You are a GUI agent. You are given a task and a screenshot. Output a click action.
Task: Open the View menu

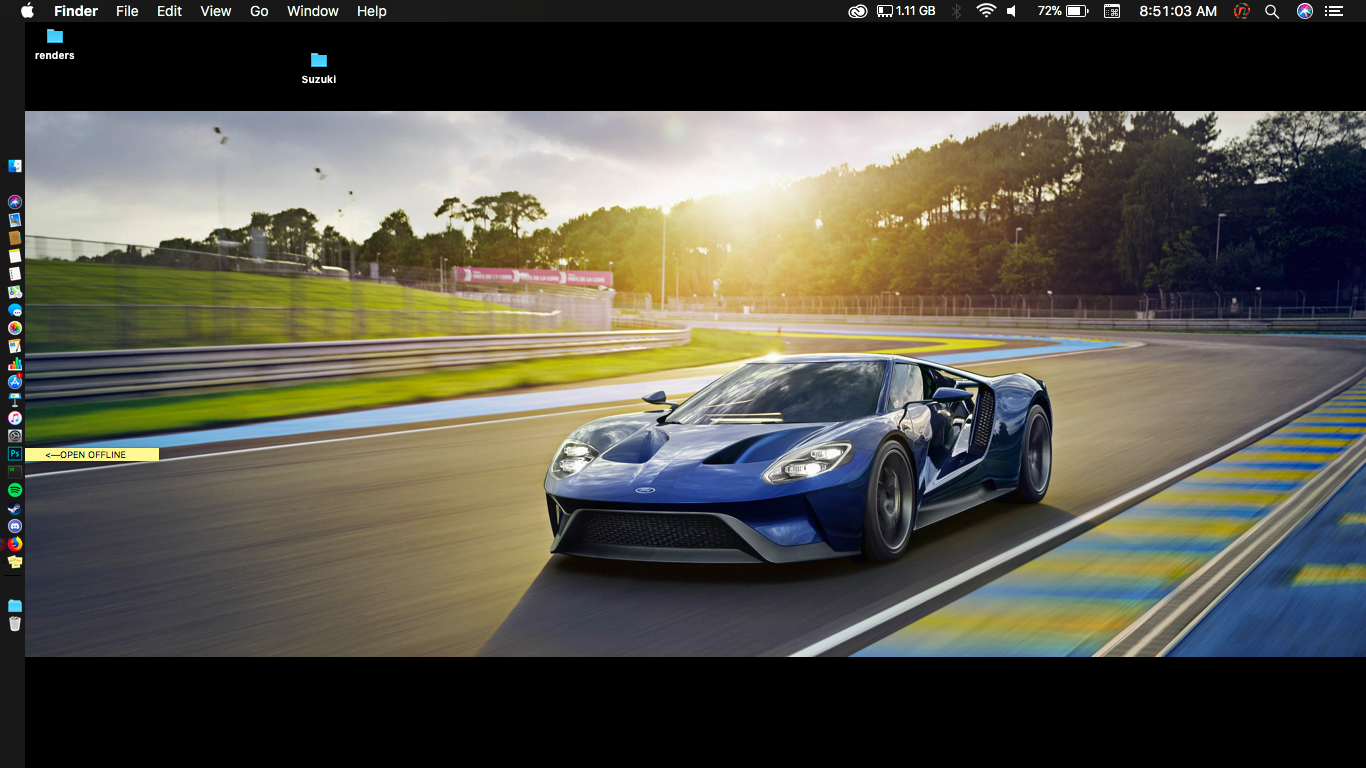point(216,11)
